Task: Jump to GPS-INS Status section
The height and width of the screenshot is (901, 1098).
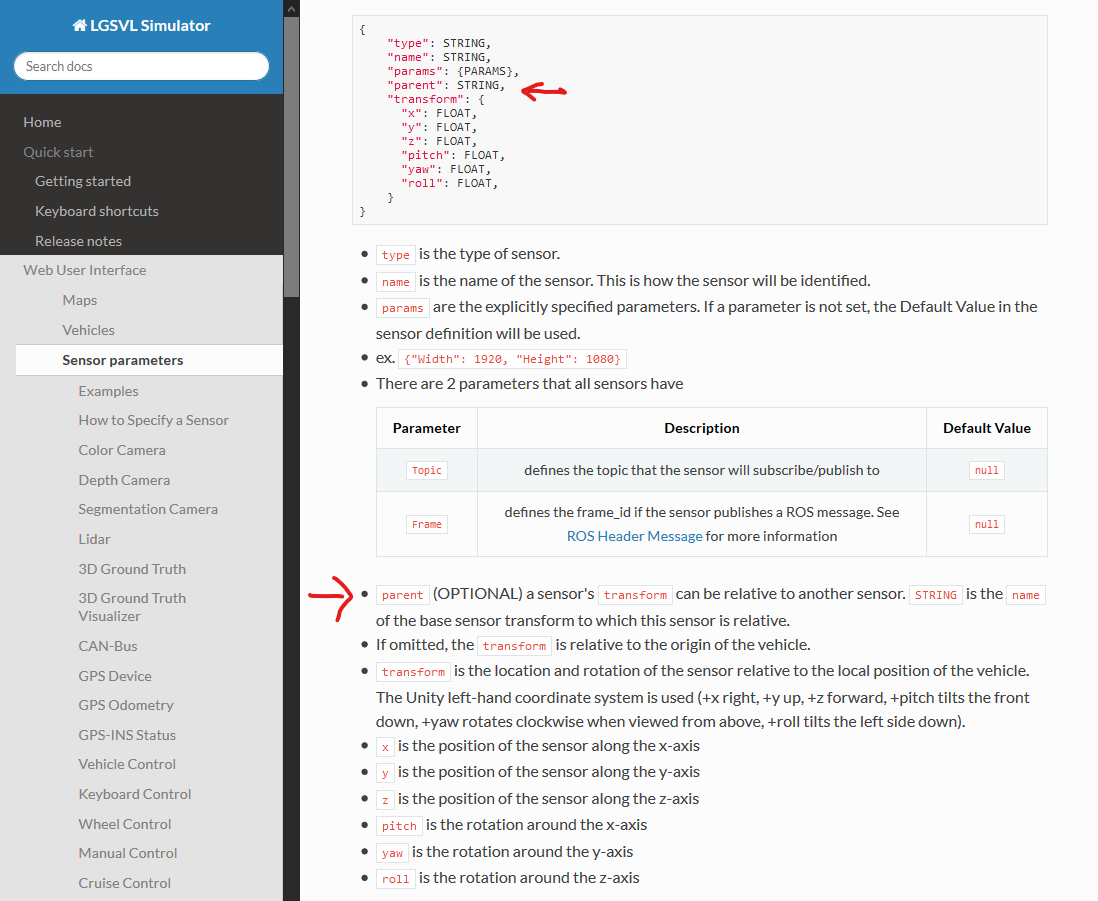Action: pyautogui.click(x=127, y=735)
